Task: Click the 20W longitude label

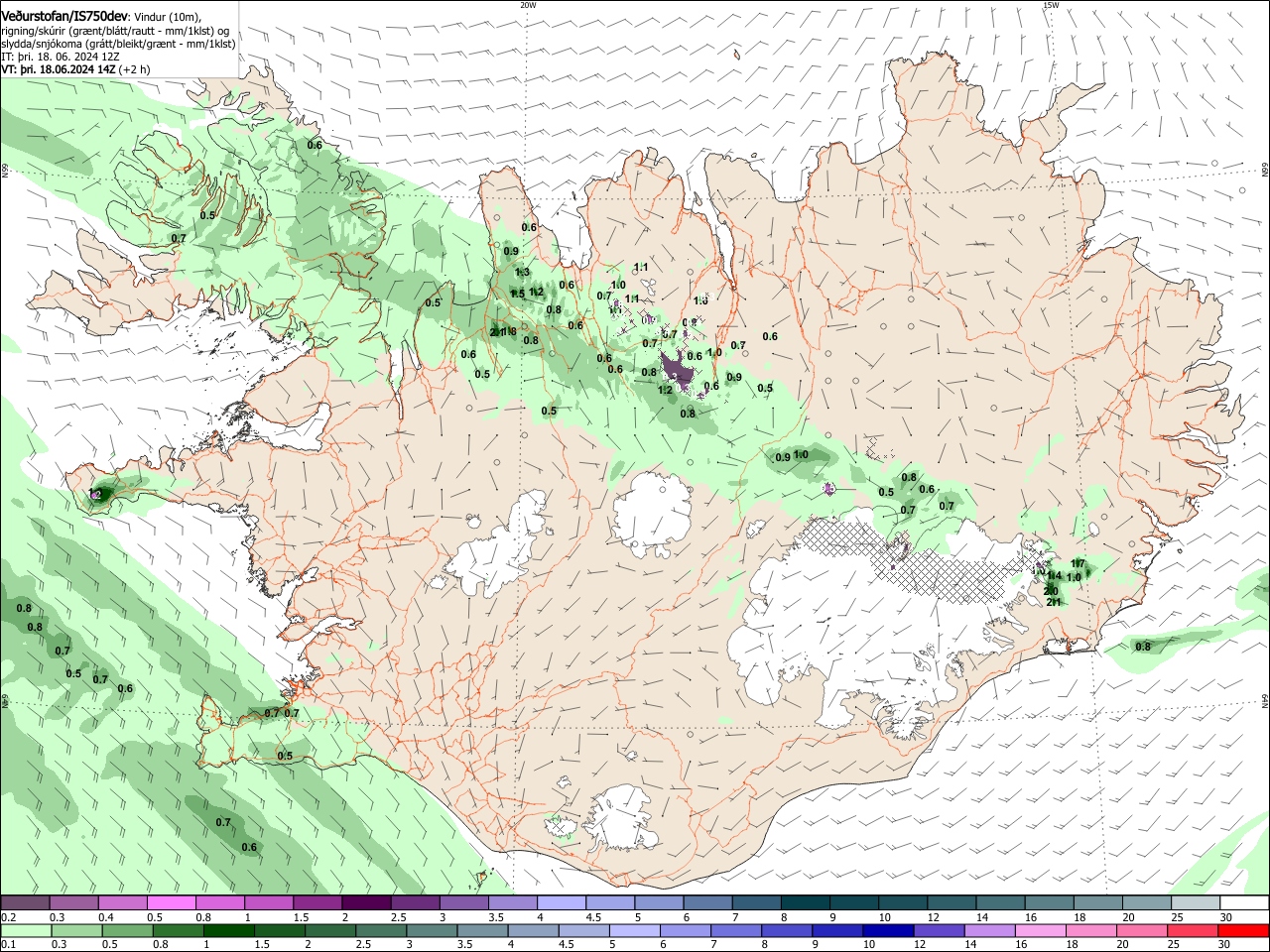Action: (529, 5)
